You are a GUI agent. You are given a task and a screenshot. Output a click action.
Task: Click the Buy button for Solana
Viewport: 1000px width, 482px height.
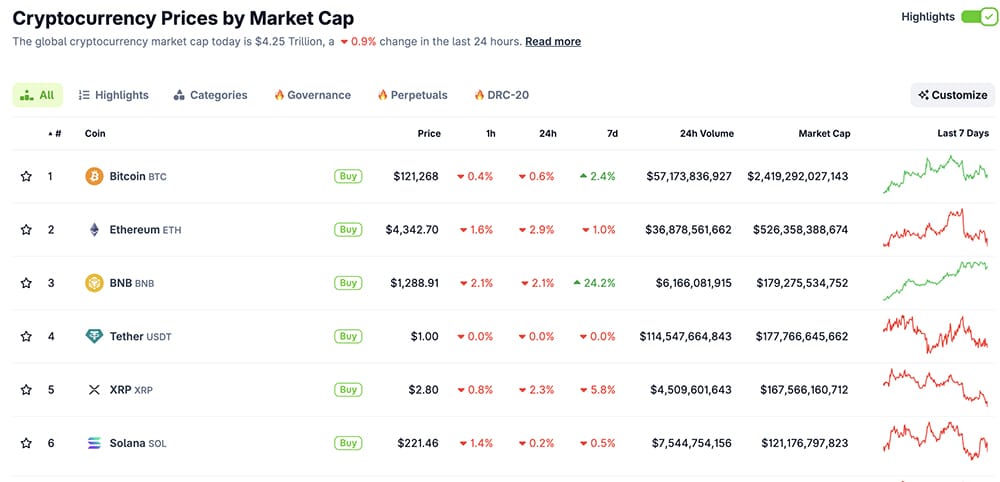click(x=348, y=443)
